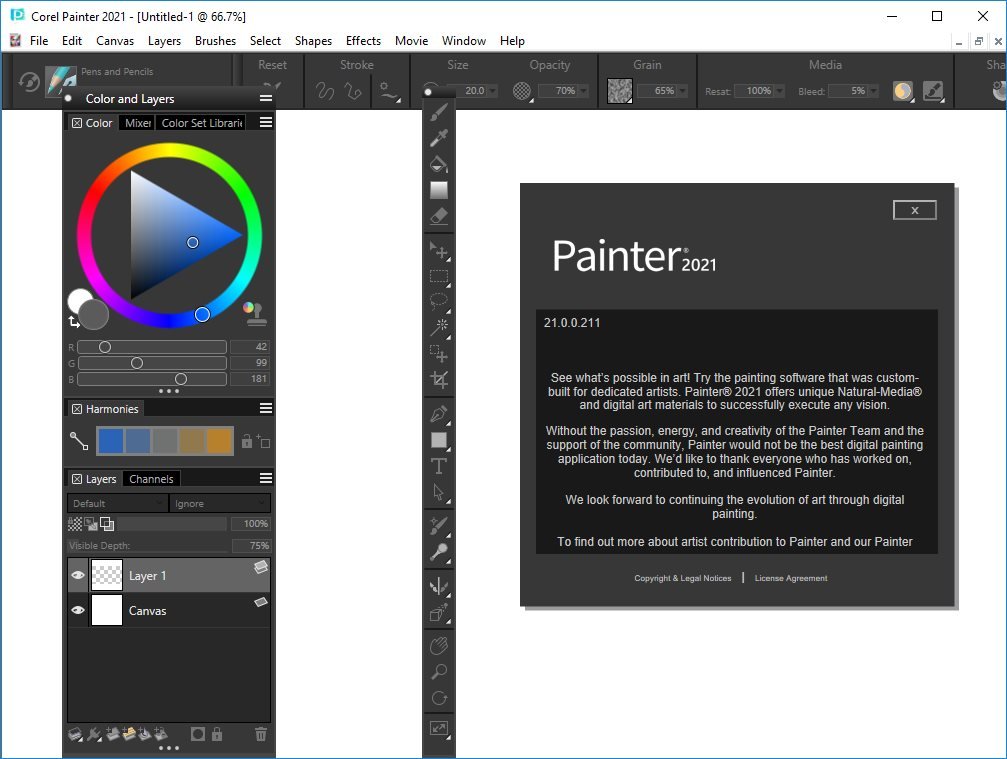The image size is (1007, 759).
Task: Click the Reset brush tool icon
Action: [x=272, y=86]
